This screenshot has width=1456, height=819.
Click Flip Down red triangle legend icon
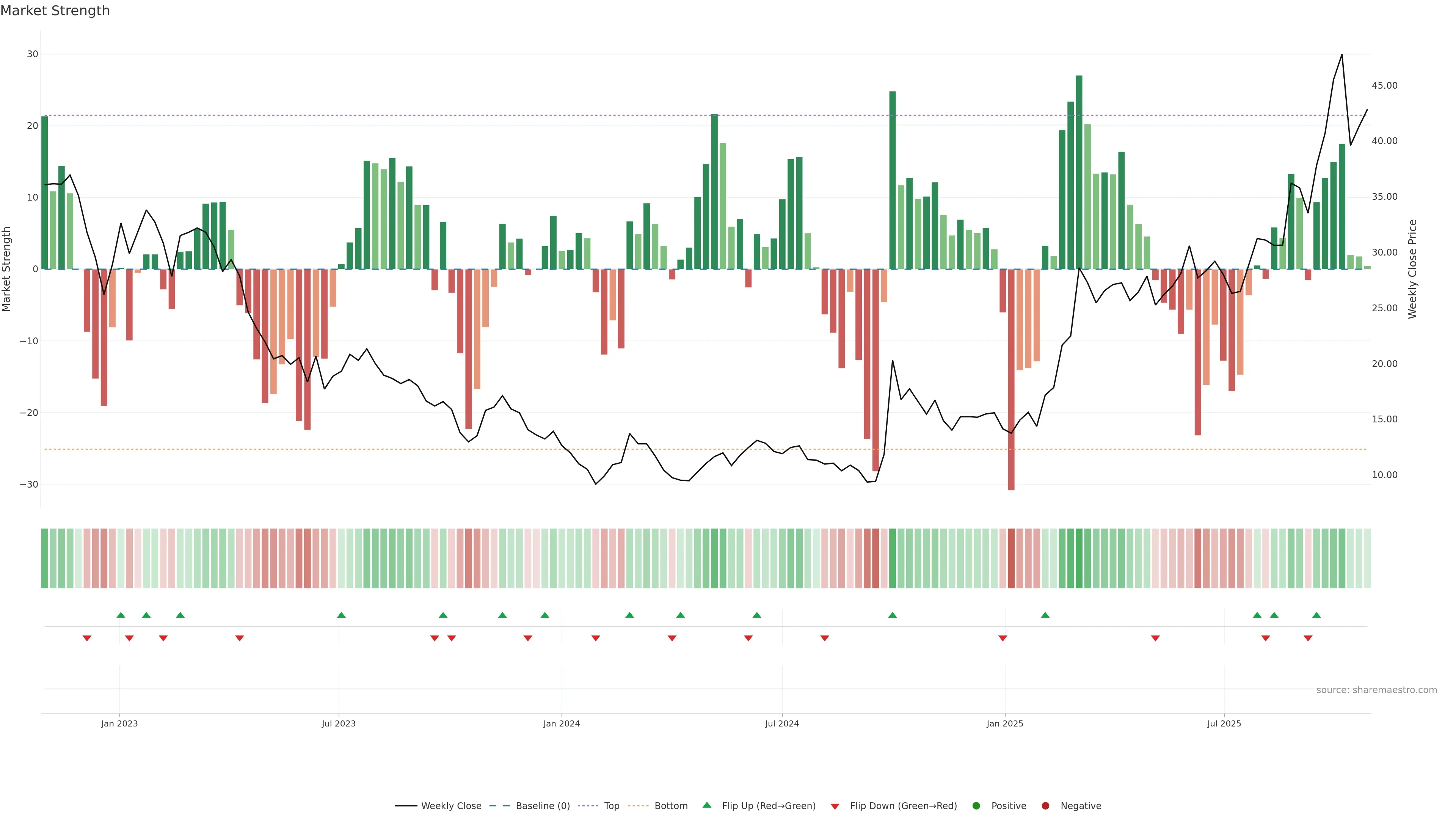(835, 806)
